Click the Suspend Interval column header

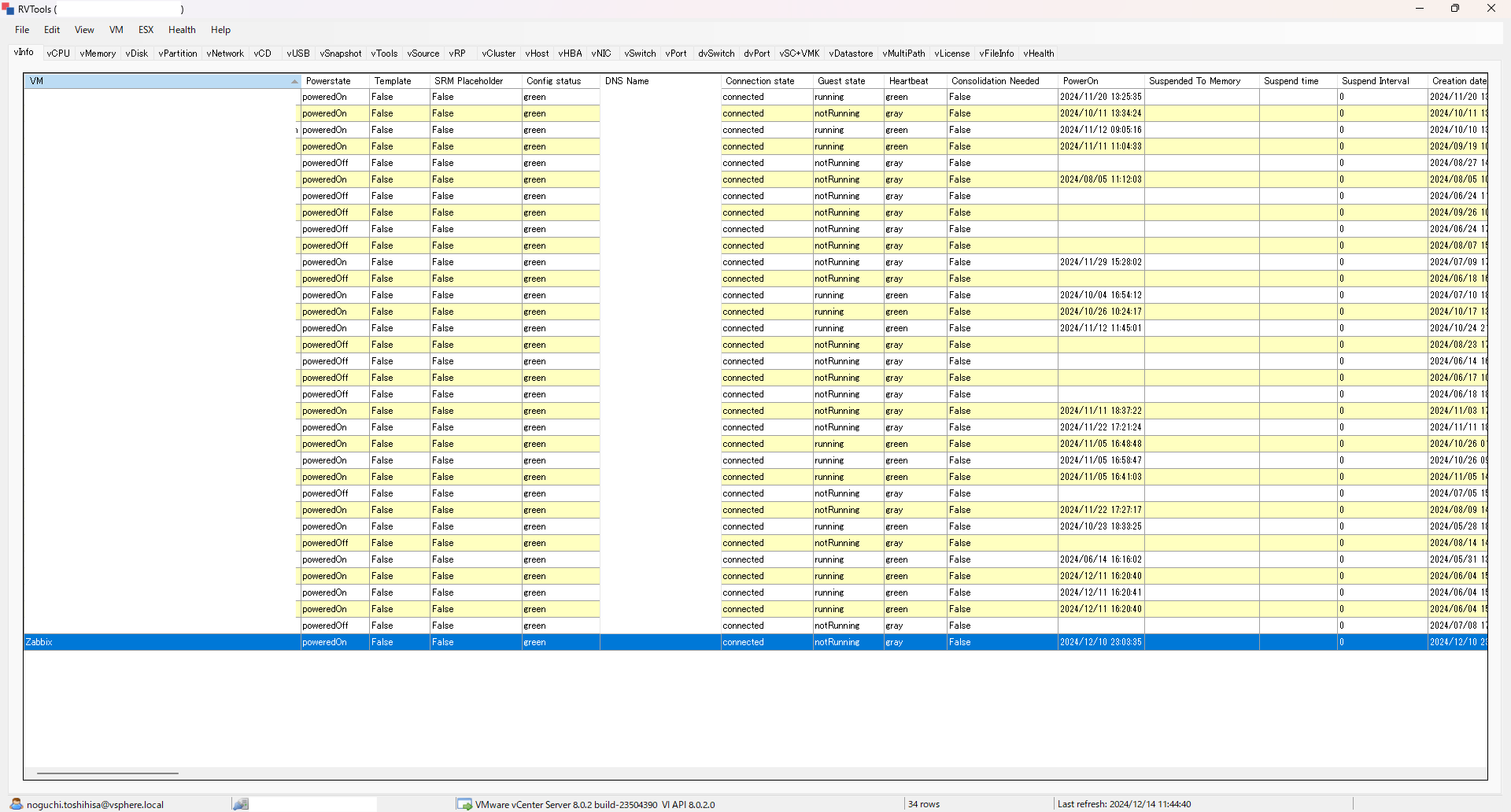[x=1383, y=81]
